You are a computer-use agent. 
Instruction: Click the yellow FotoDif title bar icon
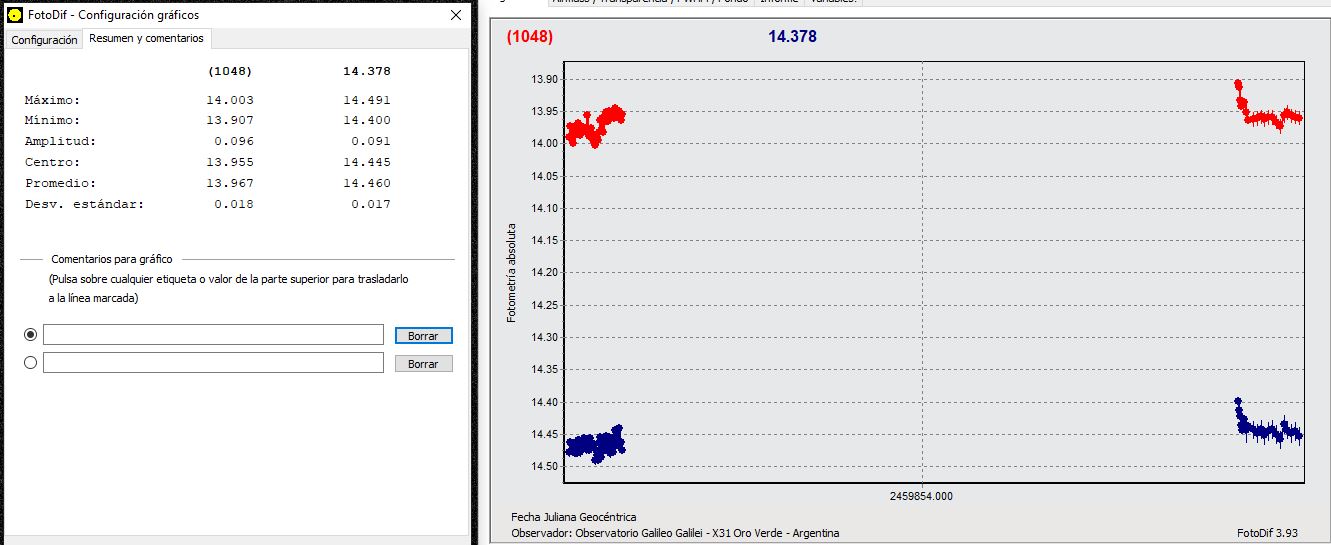[15, 15]
